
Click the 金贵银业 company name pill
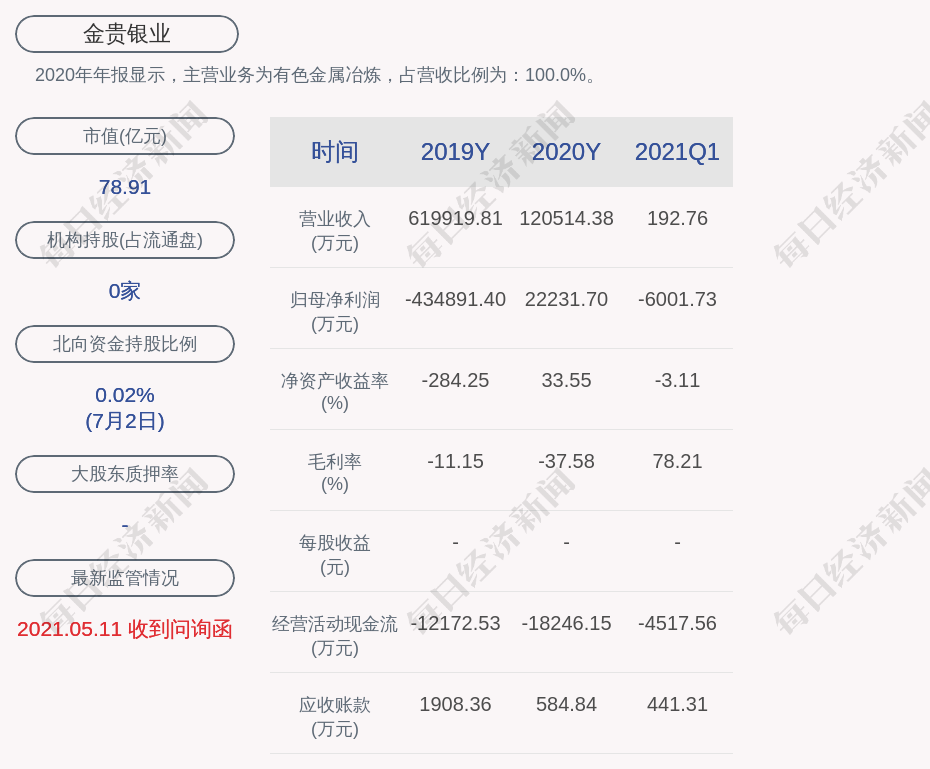(x=127, y=34)
